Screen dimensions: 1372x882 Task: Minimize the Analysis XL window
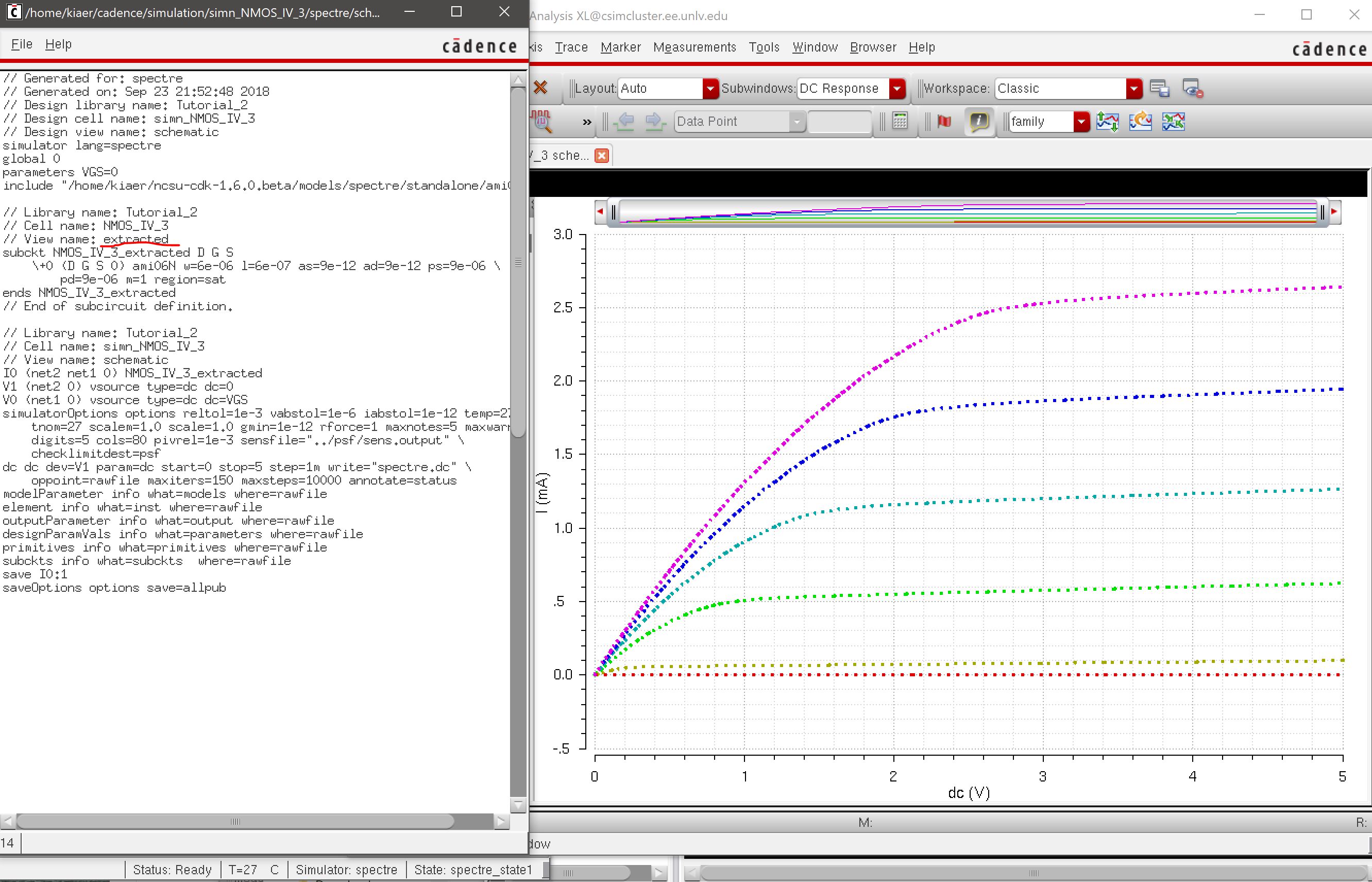click(1259, 15)
